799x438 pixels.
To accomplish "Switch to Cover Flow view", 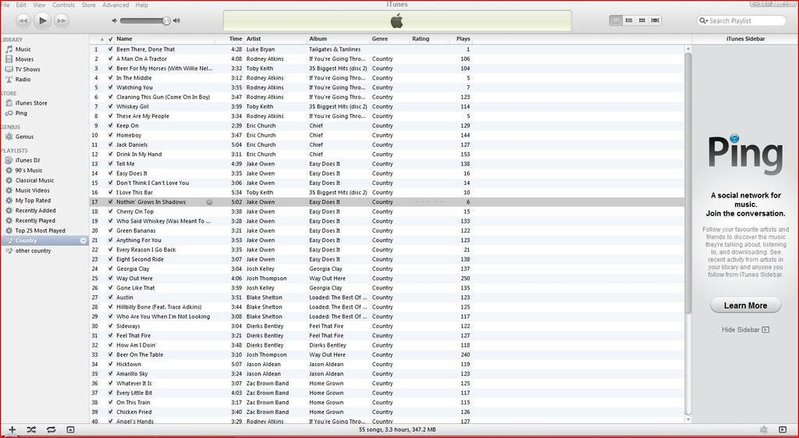I will 655,20.
